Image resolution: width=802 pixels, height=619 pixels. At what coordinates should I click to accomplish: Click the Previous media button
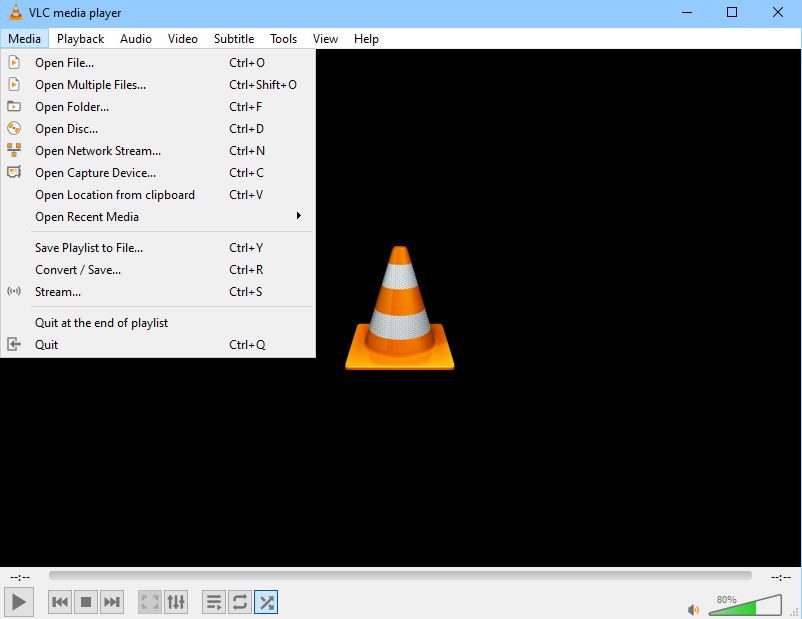[60, 602]
